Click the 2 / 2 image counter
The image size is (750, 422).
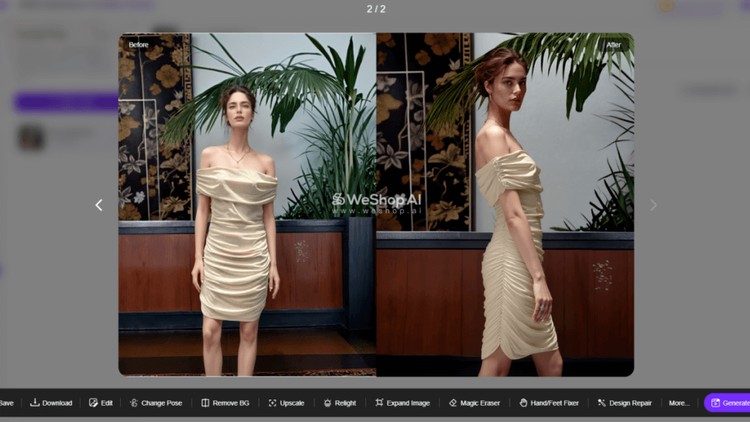tap(376, 9)
